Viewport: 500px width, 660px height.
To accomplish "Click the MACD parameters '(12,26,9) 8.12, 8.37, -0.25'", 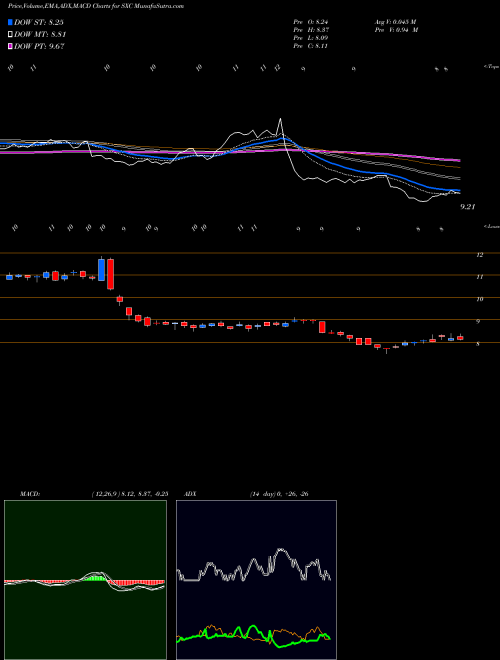I will pos(130,494).
